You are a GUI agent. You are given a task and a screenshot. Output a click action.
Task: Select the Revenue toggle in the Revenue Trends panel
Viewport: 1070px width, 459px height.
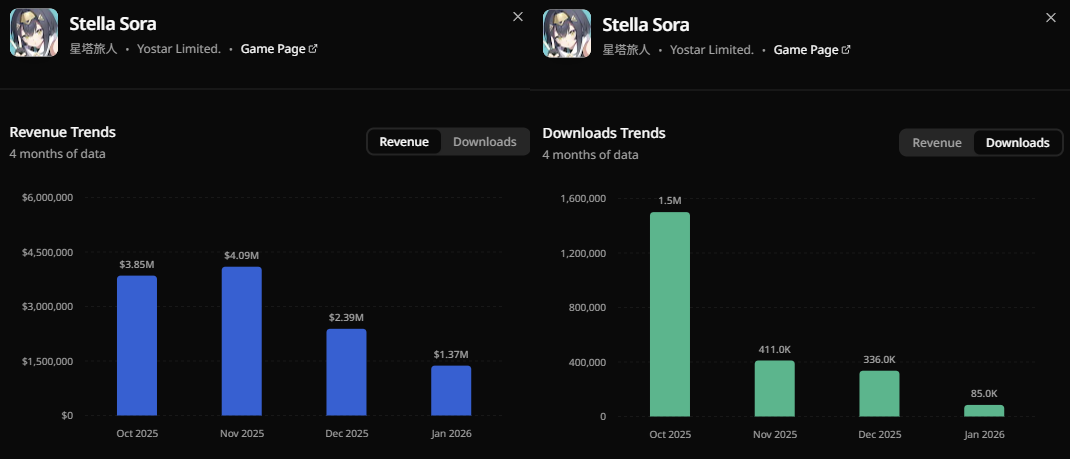tap(404, 142)
